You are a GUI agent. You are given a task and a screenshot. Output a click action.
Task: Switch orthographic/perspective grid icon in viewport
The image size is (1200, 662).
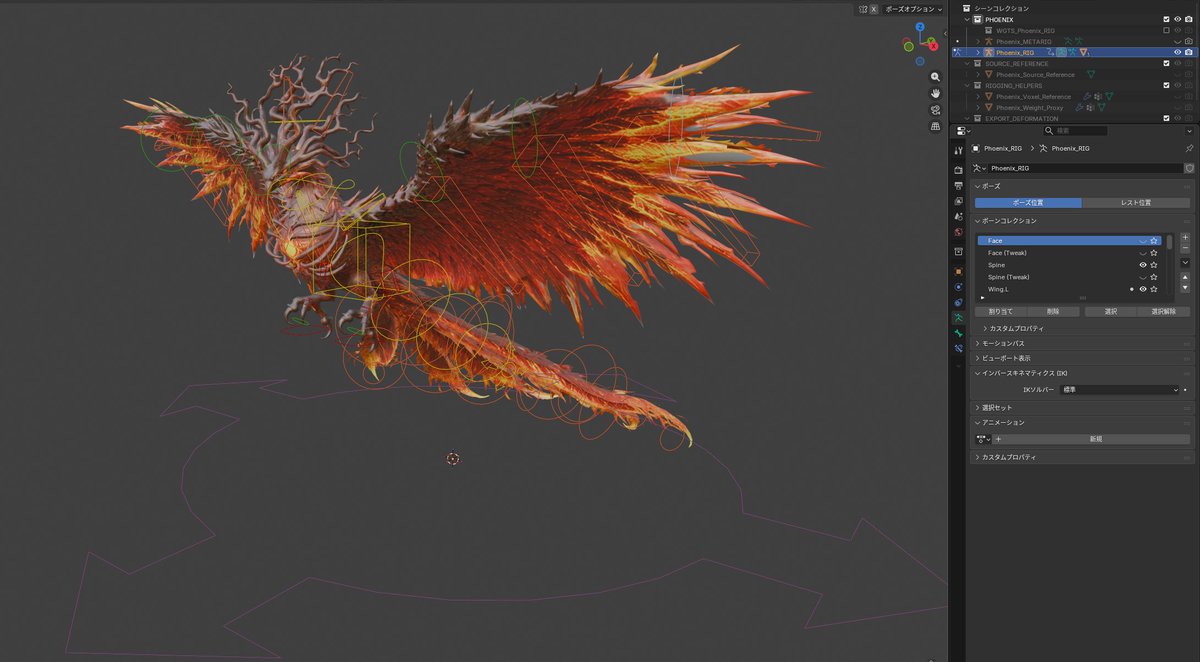point(935,126)
